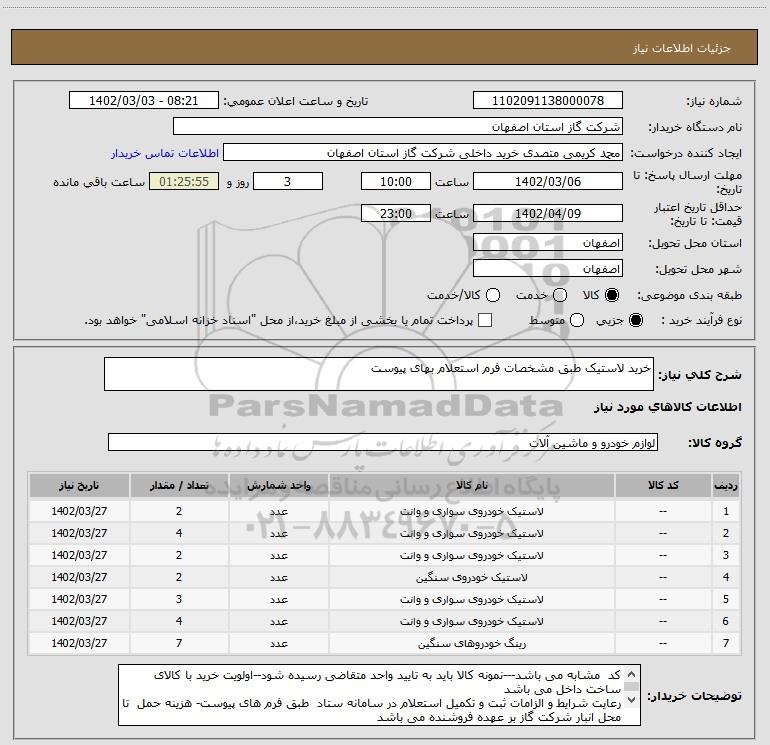
Task: Click row 4 item لاستیک خودروی سنگین
Action: pyautogui.click(x=471, y=577)
